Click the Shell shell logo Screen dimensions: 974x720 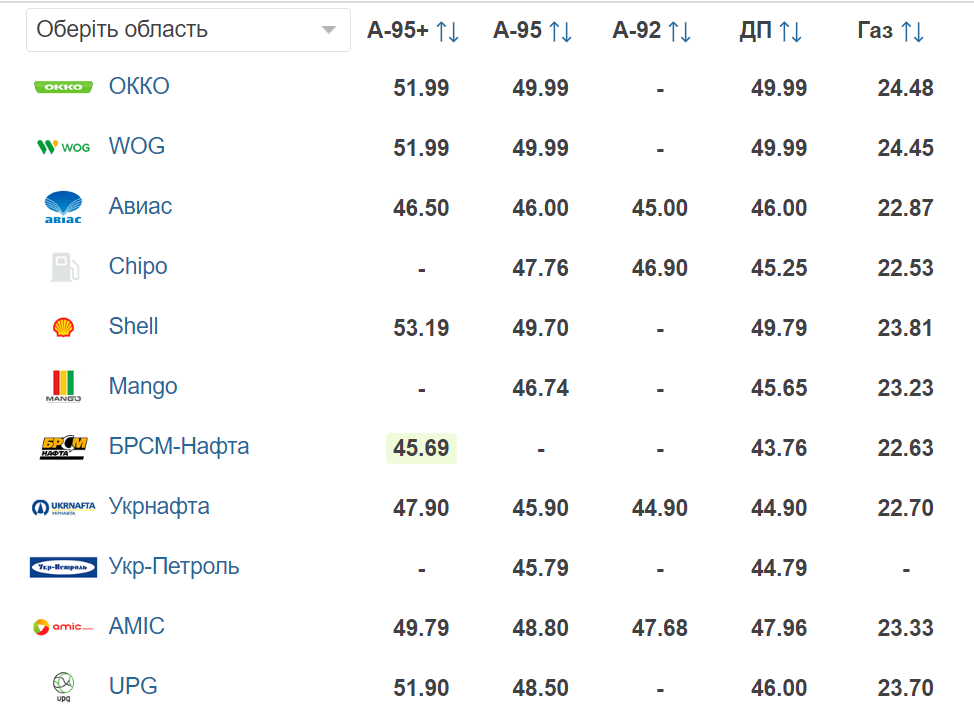tap(63, 327)
